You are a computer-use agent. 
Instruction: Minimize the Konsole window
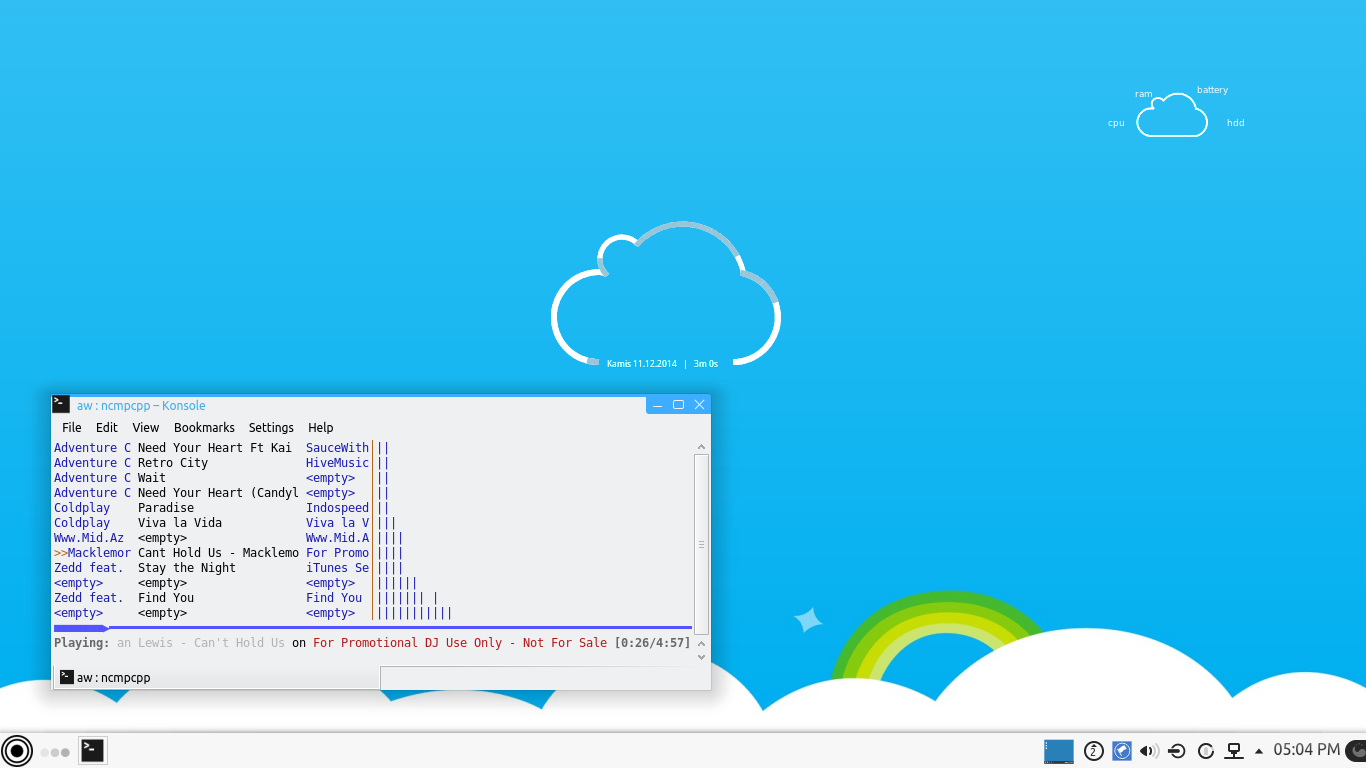click(657, 405)
